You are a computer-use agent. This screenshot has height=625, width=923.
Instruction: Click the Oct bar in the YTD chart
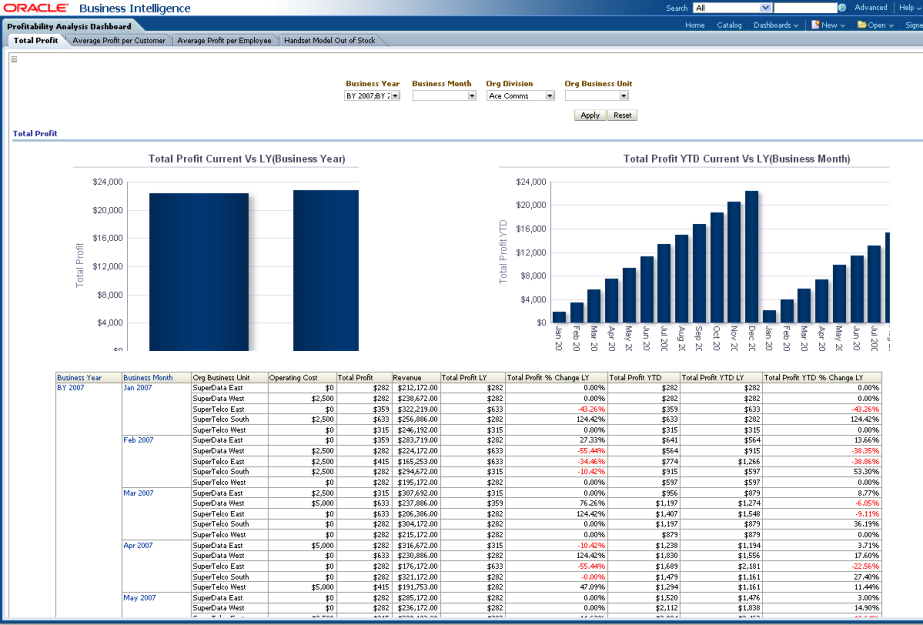pyautogui.click(x=716, y=267)
